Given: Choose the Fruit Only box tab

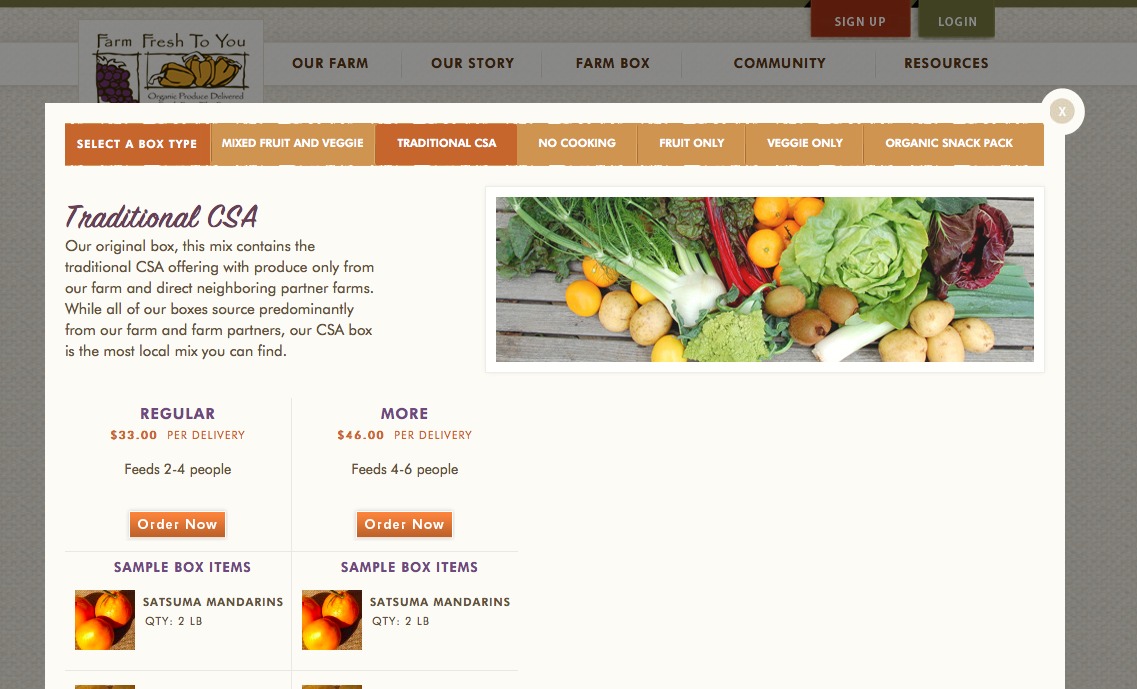Looking at the screenshot, I should tap(691, 143).
